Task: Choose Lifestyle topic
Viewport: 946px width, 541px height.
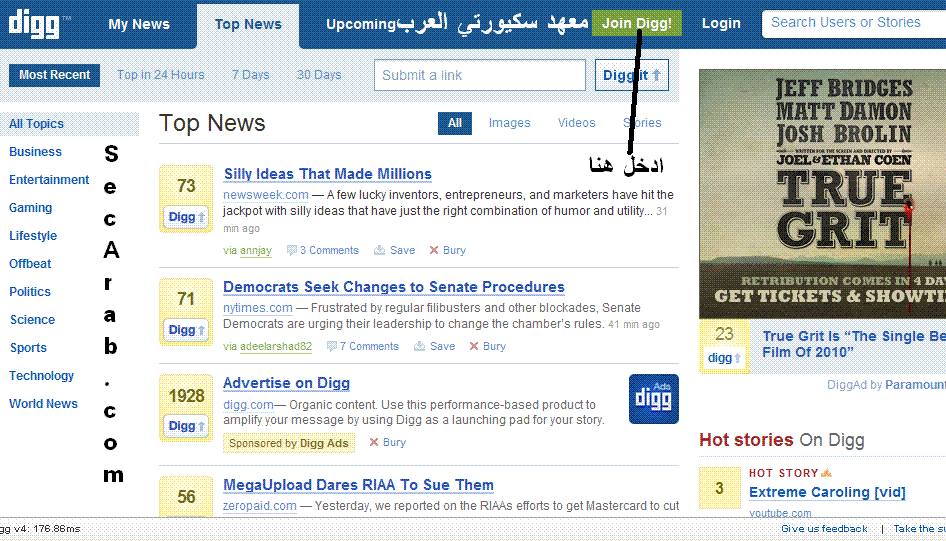Action: pyautogui.click(x=33, y=236)
